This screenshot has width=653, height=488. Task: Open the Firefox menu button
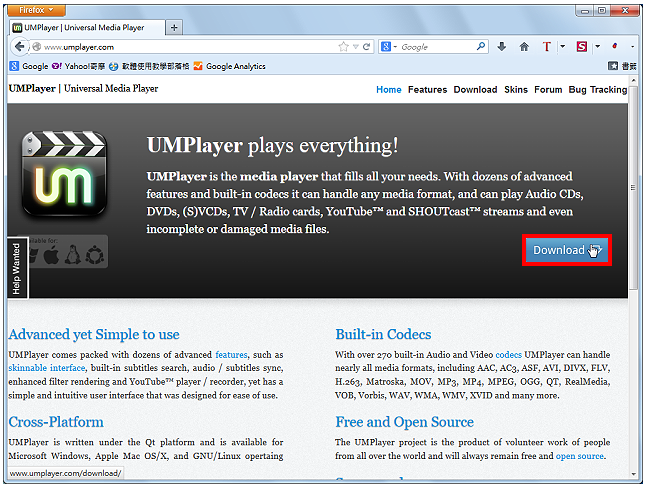(x=37, y=10)
